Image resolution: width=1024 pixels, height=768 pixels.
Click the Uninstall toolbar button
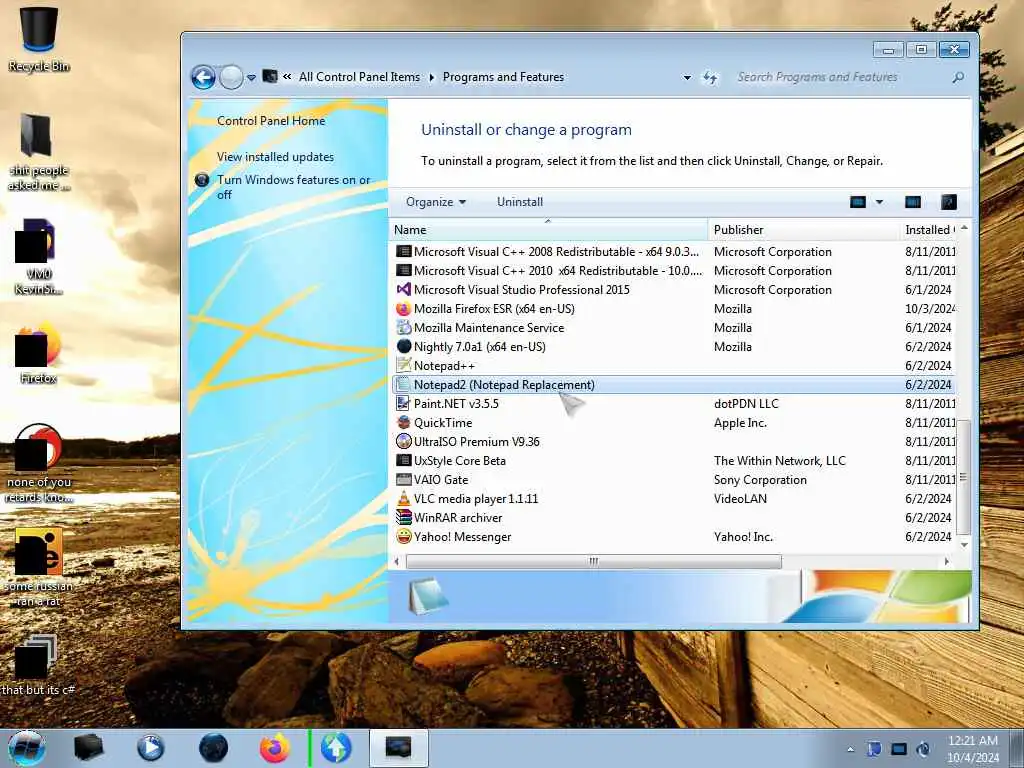coord(520,202)
